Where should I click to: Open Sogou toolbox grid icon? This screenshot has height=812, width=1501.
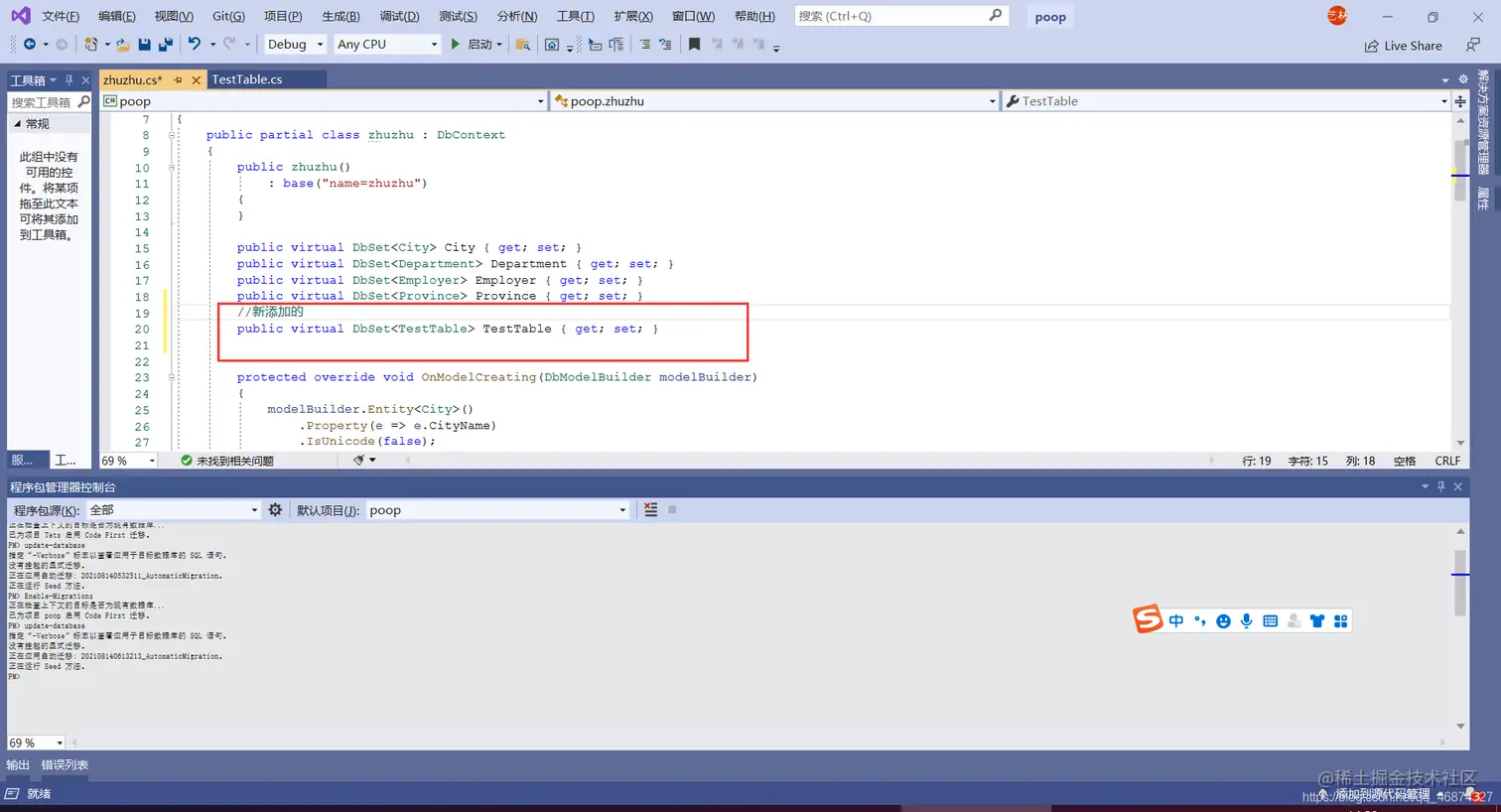[1341, 620]
